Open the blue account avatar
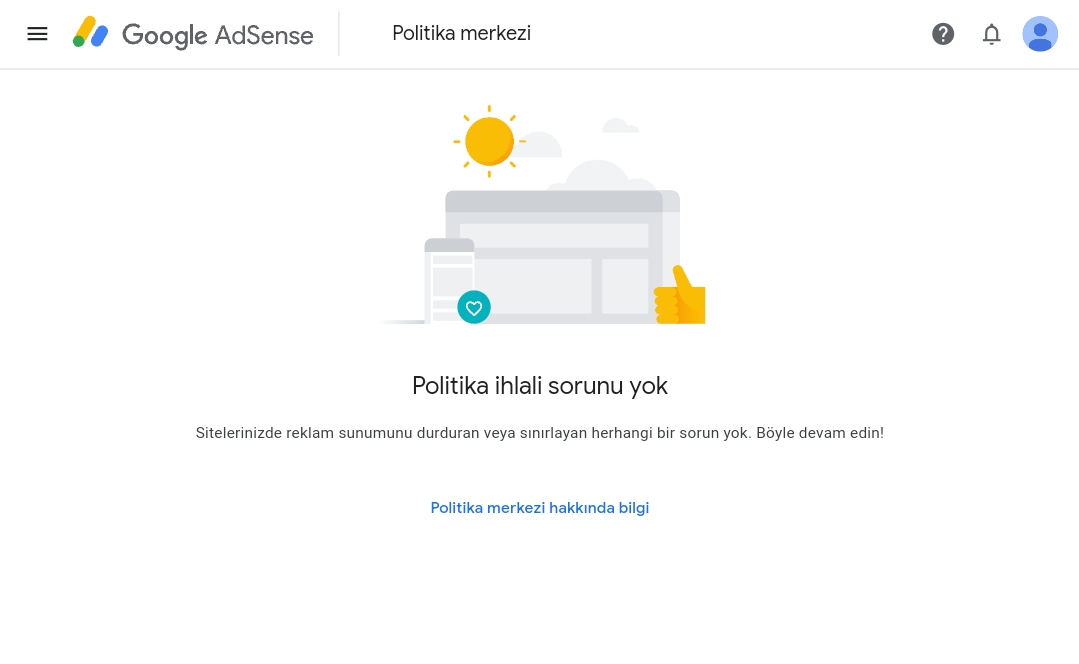The height and width of the screenshot is (664, 1079). pos(1040,34)
